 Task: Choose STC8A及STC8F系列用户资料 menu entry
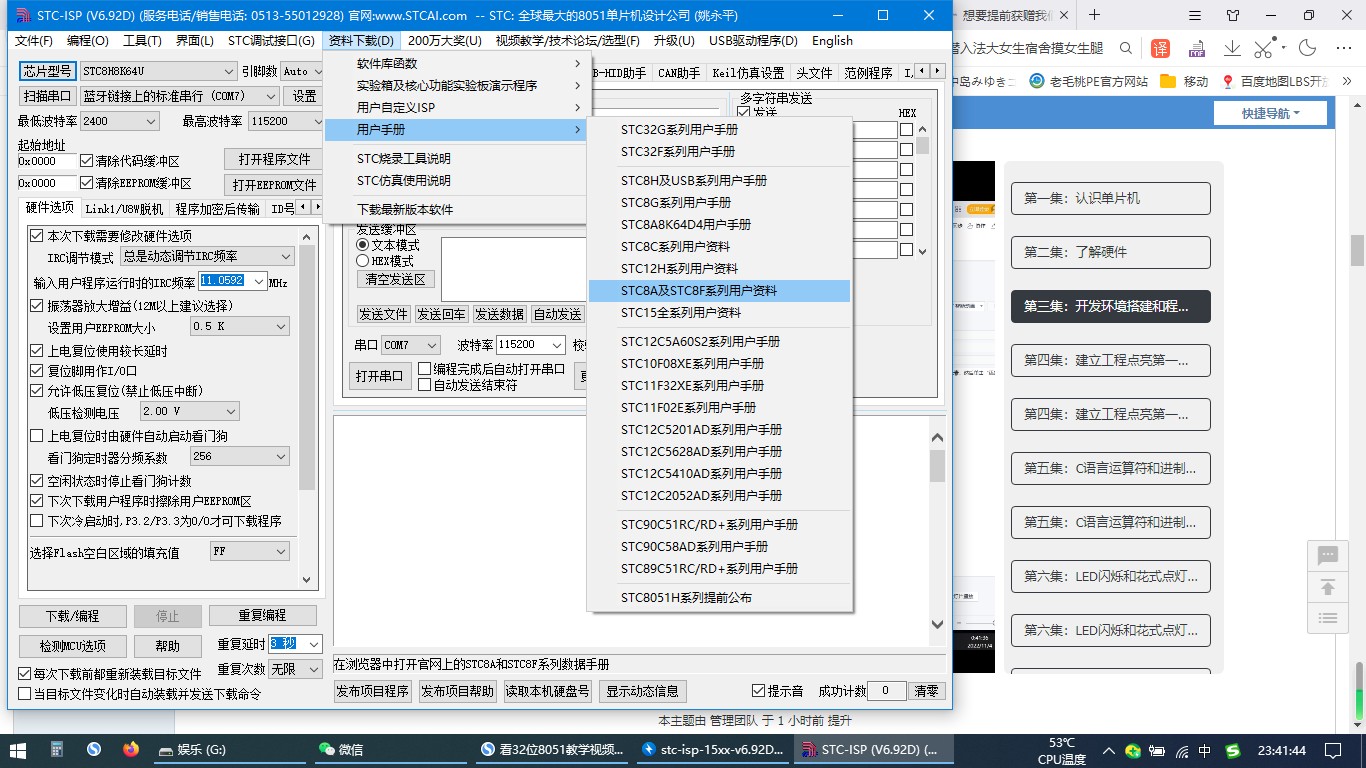(720, 291)
